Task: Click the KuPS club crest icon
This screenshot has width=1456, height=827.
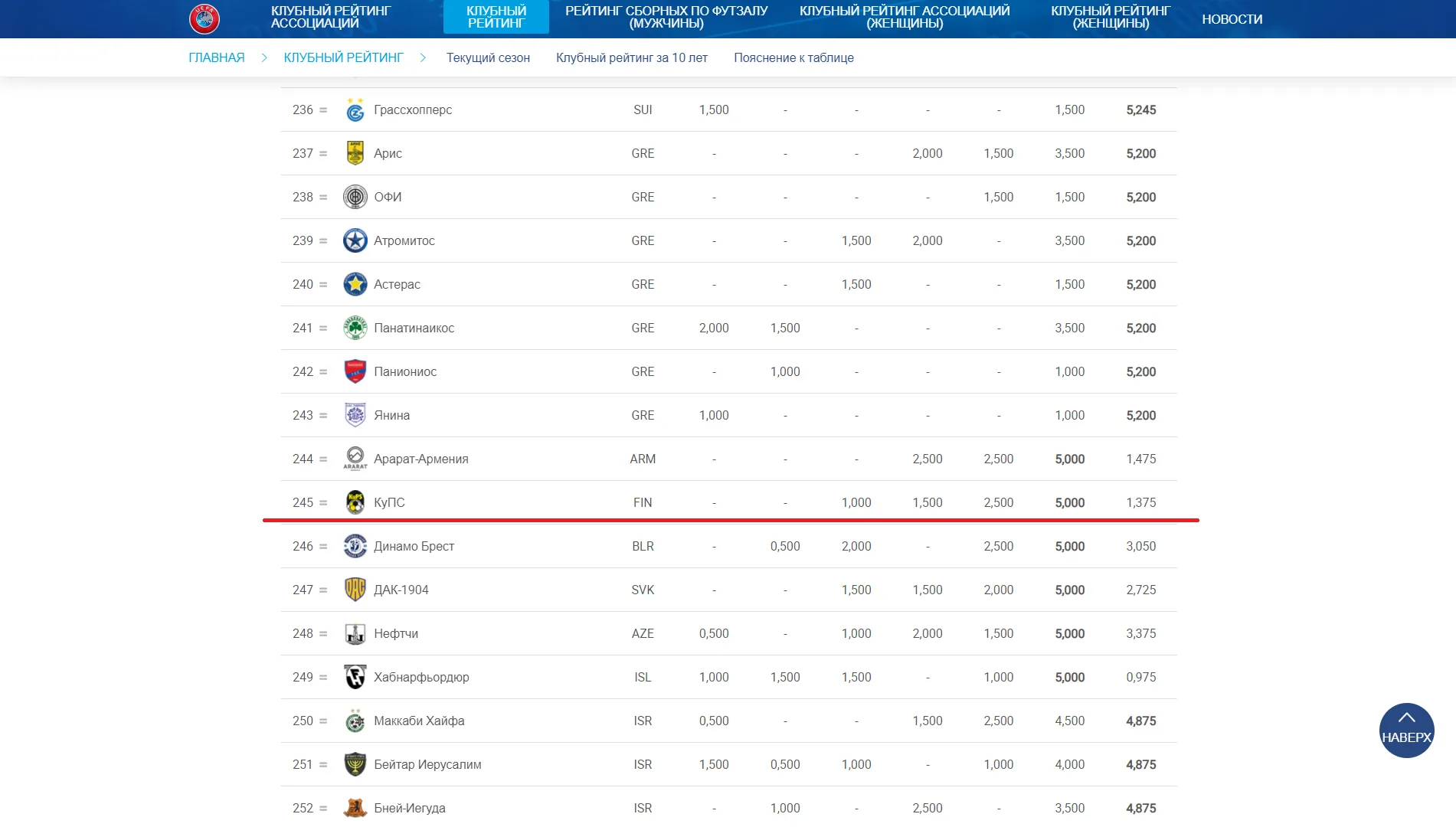Action: coord(355,502)
